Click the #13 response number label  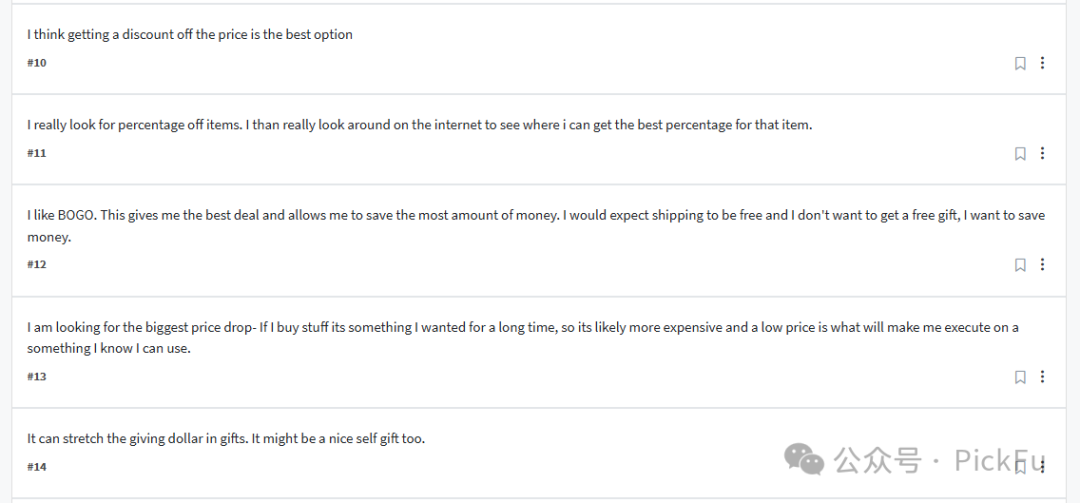[x=37, y=376]
